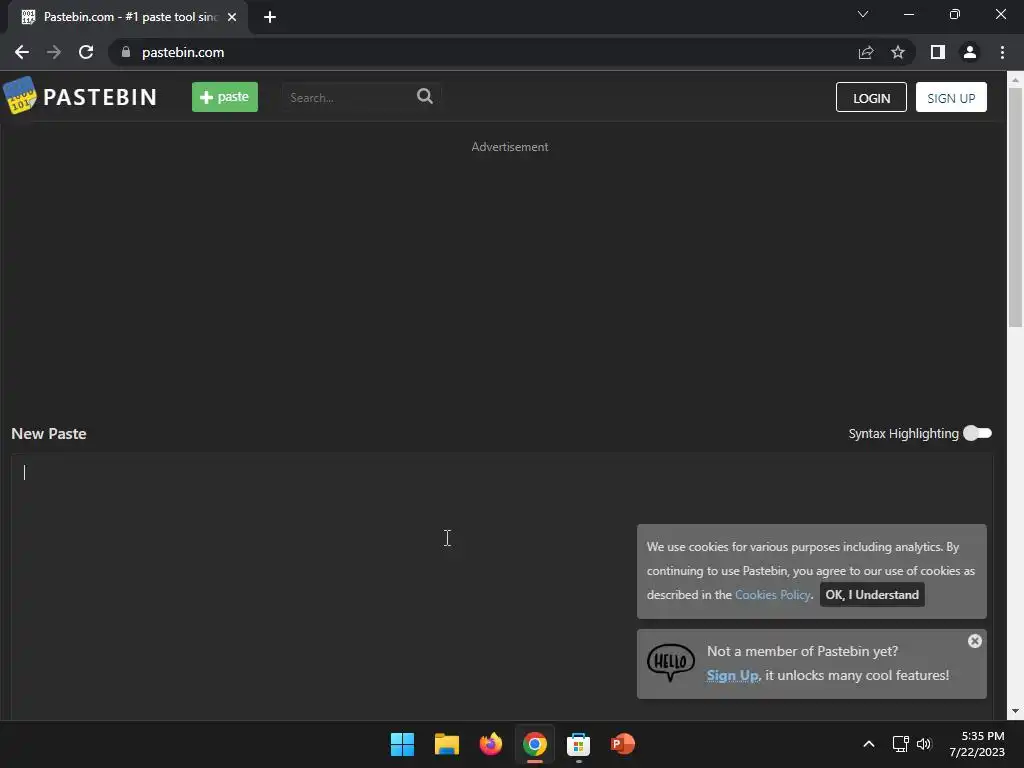The image size is (1024, 768).
Task: Follow the Sign Up link in popup
Action: [733, 675]
